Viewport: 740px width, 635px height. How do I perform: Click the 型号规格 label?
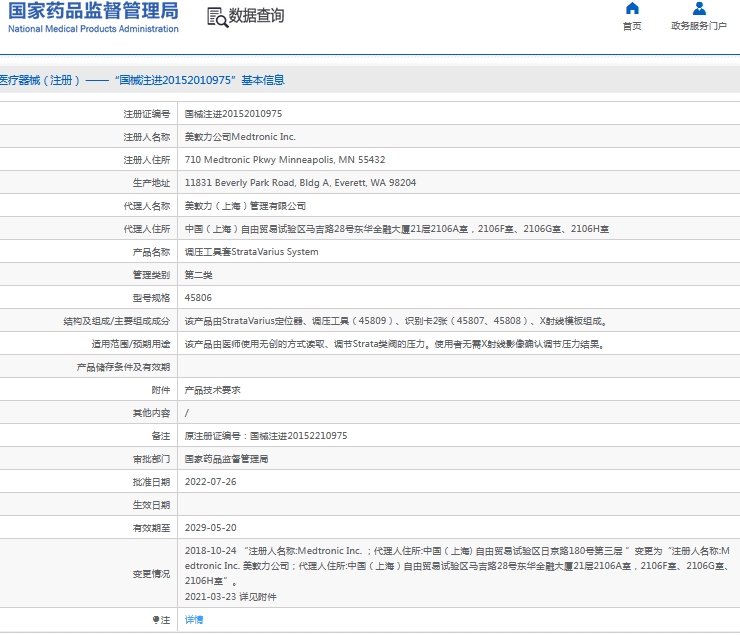pyautogui.click(x=151, y=298)
